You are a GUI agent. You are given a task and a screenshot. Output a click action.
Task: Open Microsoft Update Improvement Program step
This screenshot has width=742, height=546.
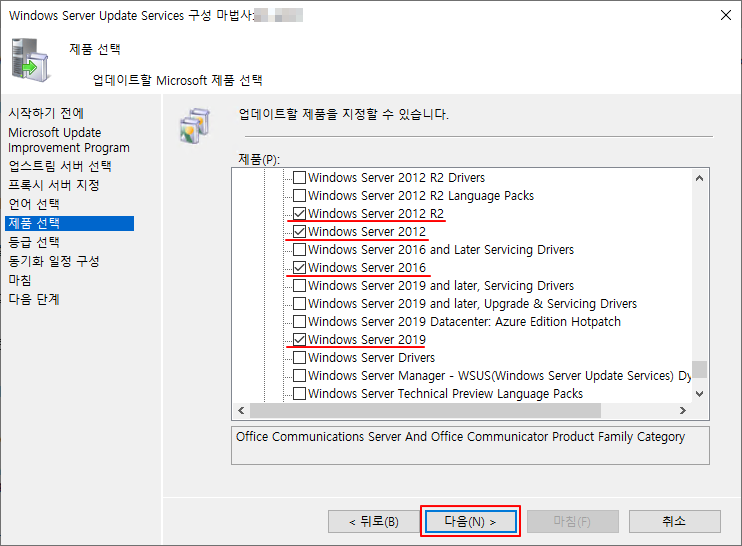click(x=69, y=140)
